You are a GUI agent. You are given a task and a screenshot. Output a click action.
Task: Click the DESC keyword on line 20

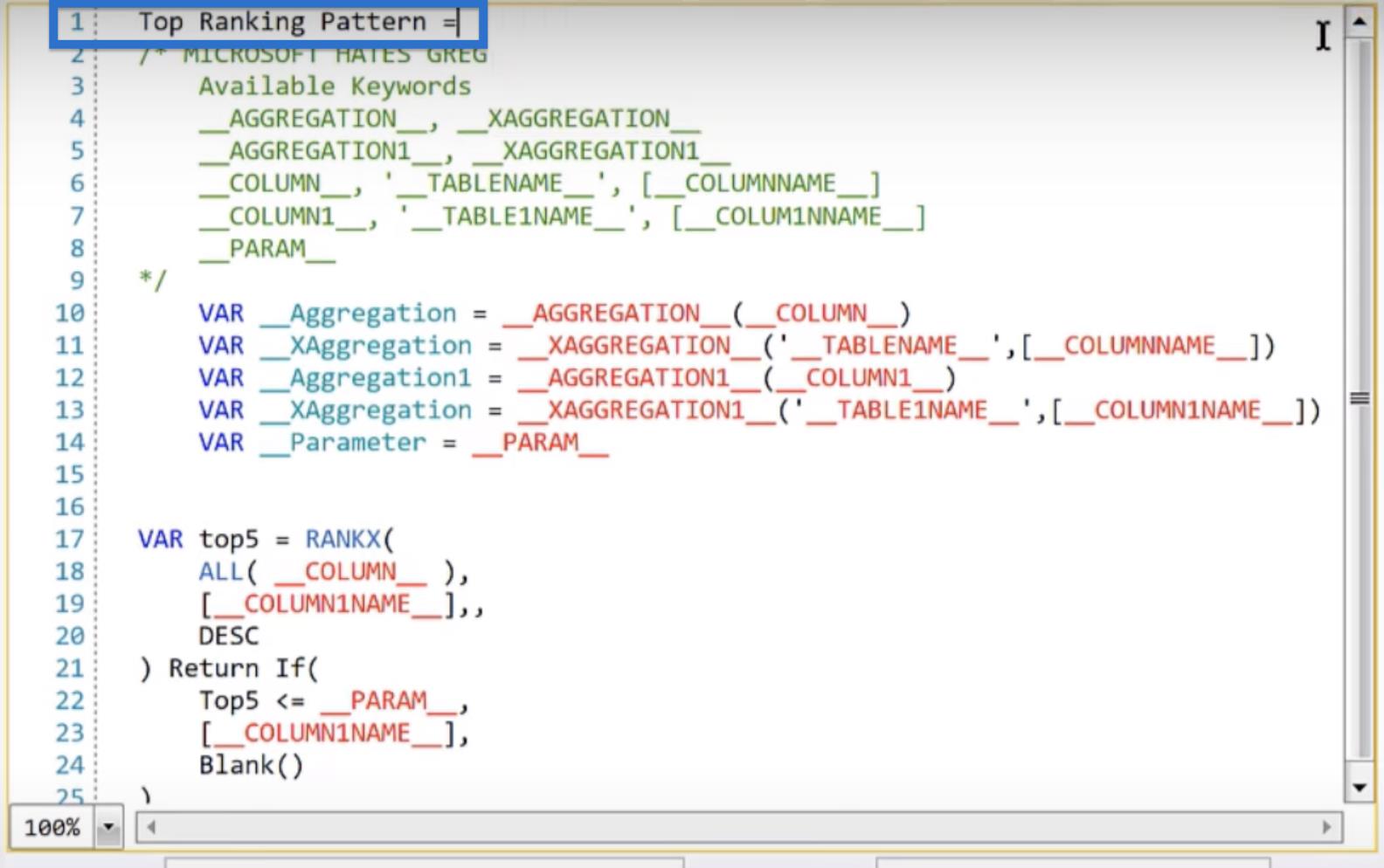click(x=228, y=636)
